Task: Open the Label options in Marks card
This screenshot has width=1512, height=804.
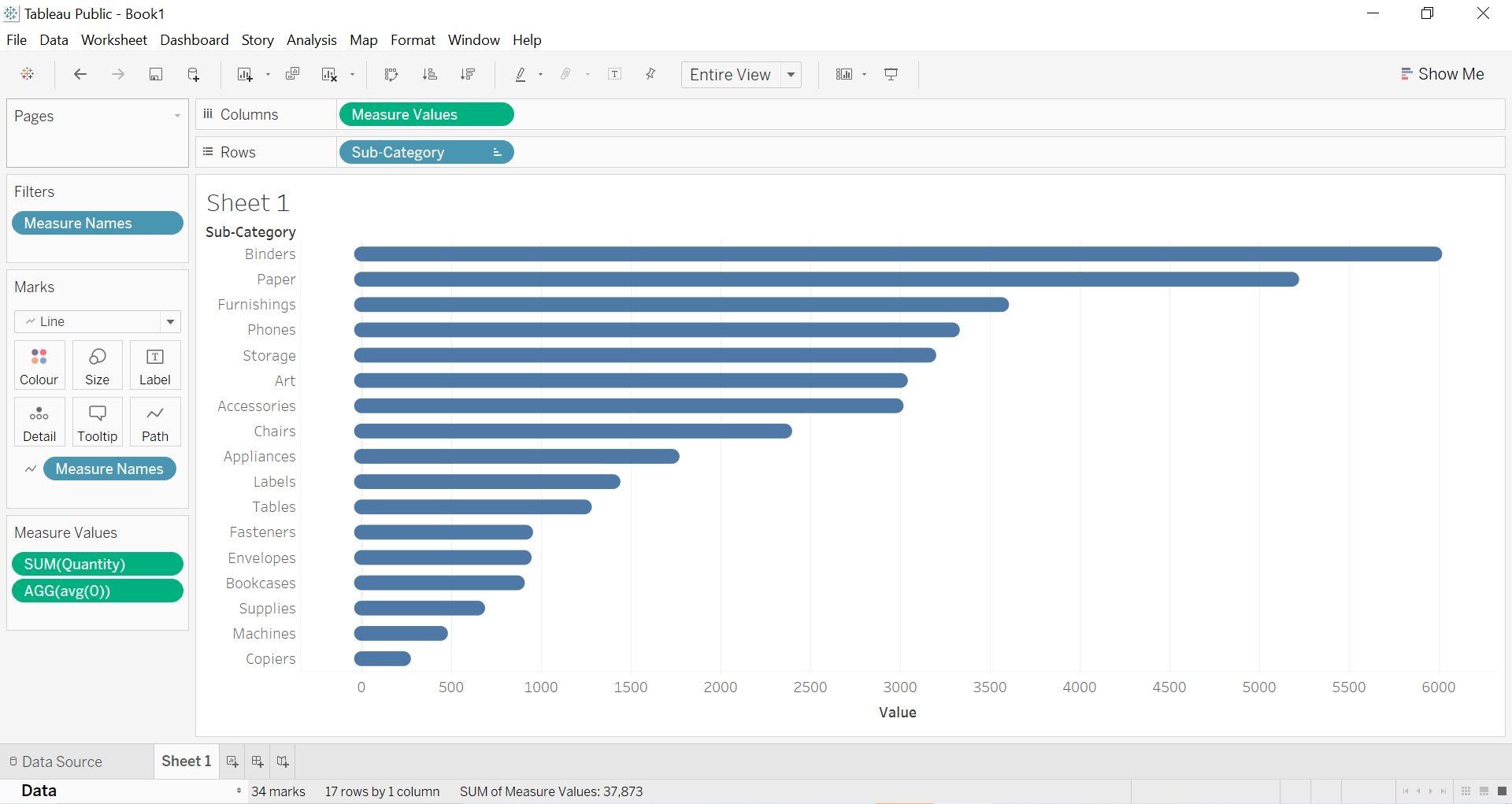Action: point(154,365)
